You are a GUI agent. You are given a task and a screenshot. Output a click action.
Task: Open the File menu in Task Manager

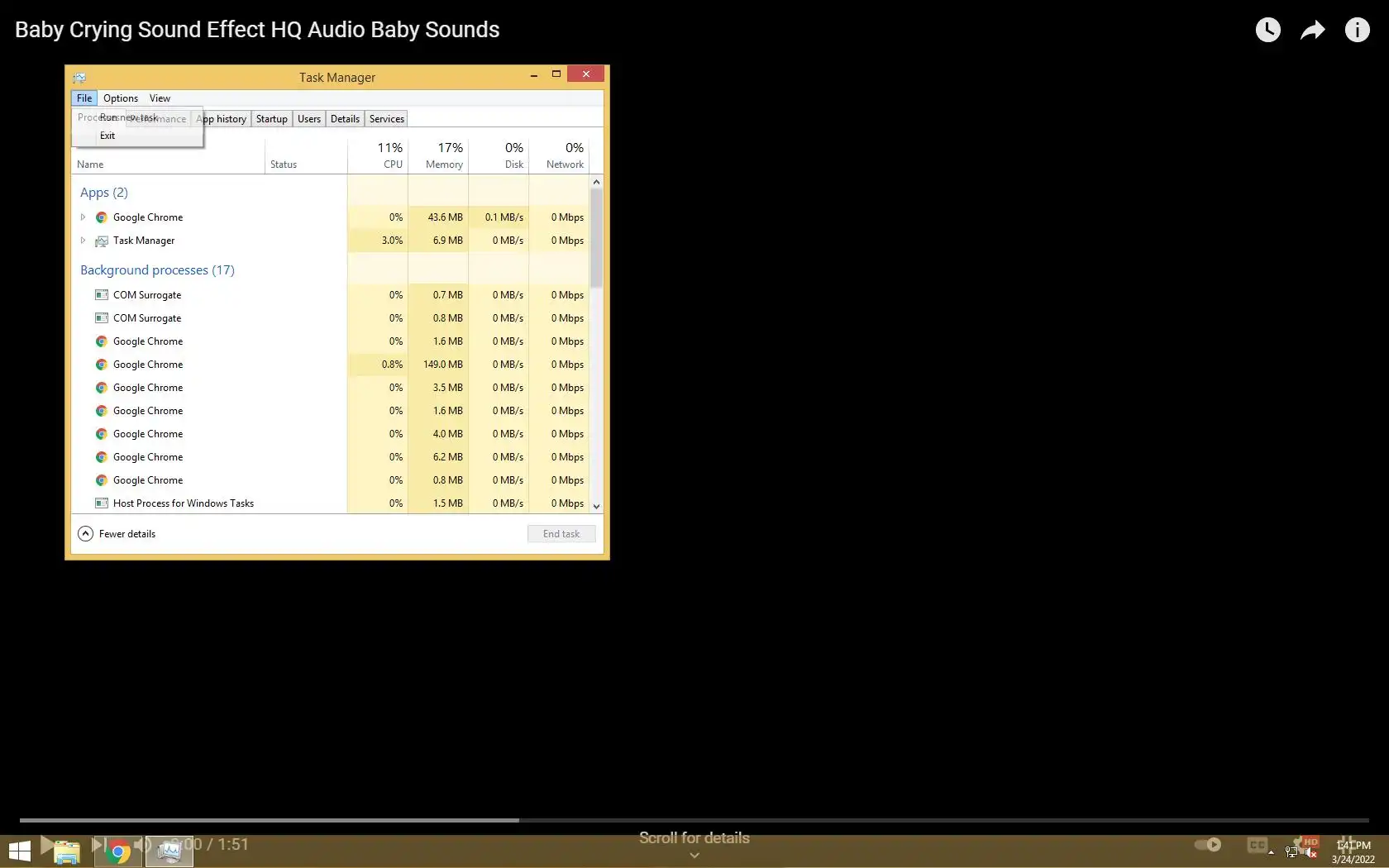pyautogui.click(x=84, y=98)
